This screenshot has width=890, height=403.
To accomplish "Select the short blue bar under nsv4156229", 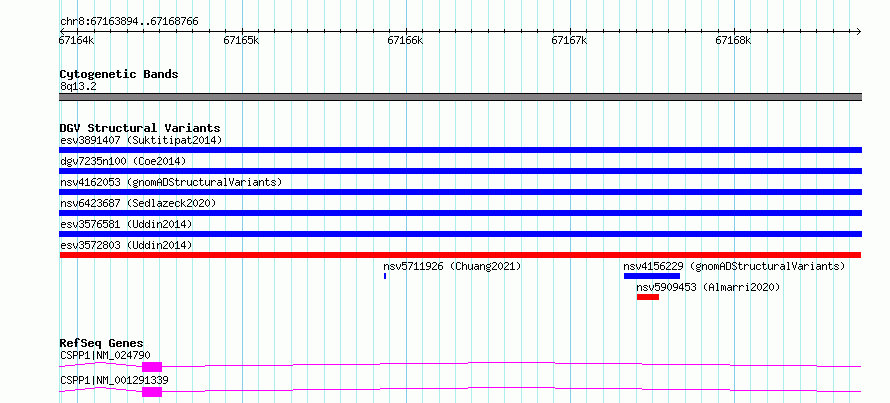I will [x=652, y=276].
